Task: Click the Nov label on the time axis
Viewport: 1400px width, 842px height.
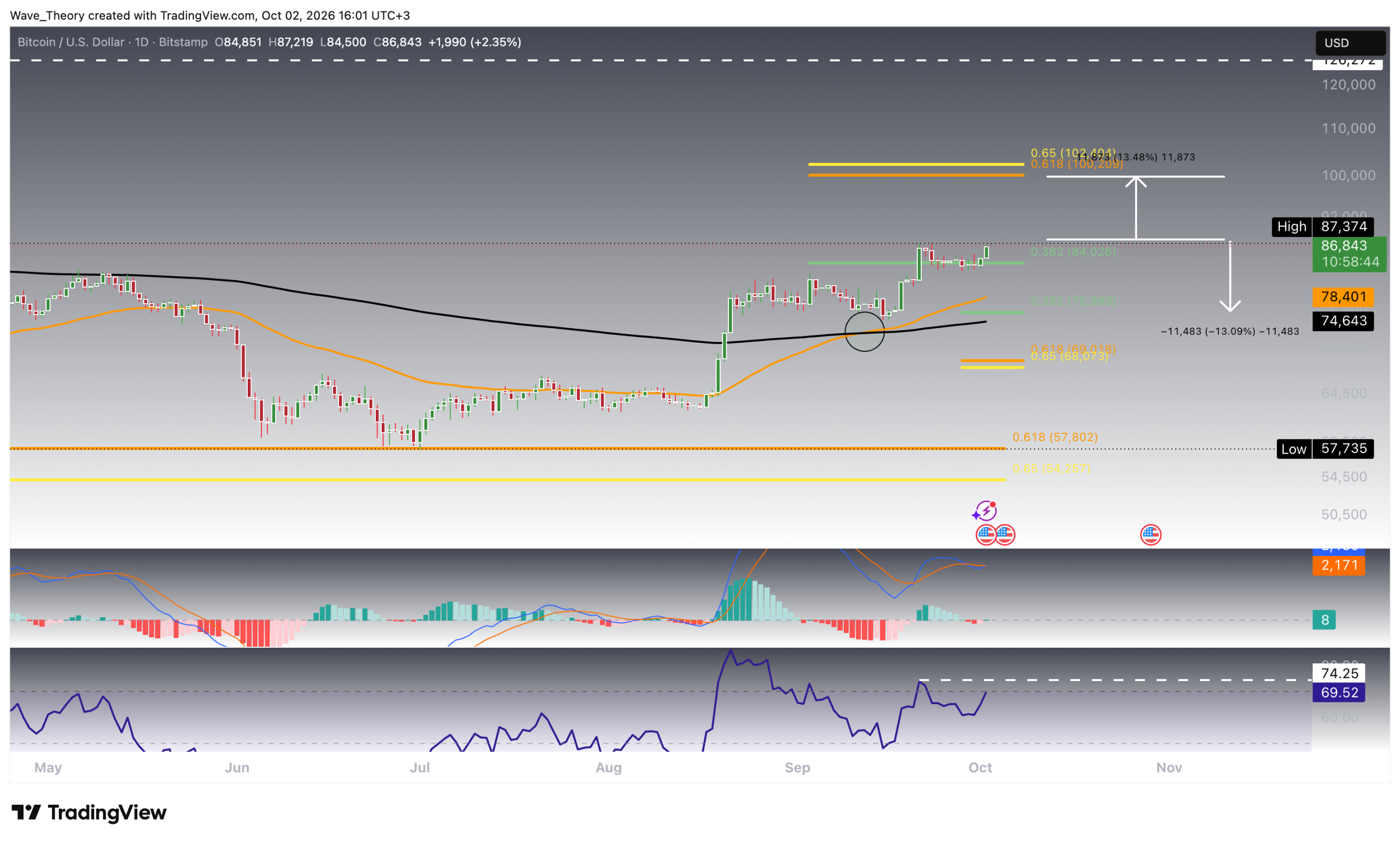Action: (1169, 767)
